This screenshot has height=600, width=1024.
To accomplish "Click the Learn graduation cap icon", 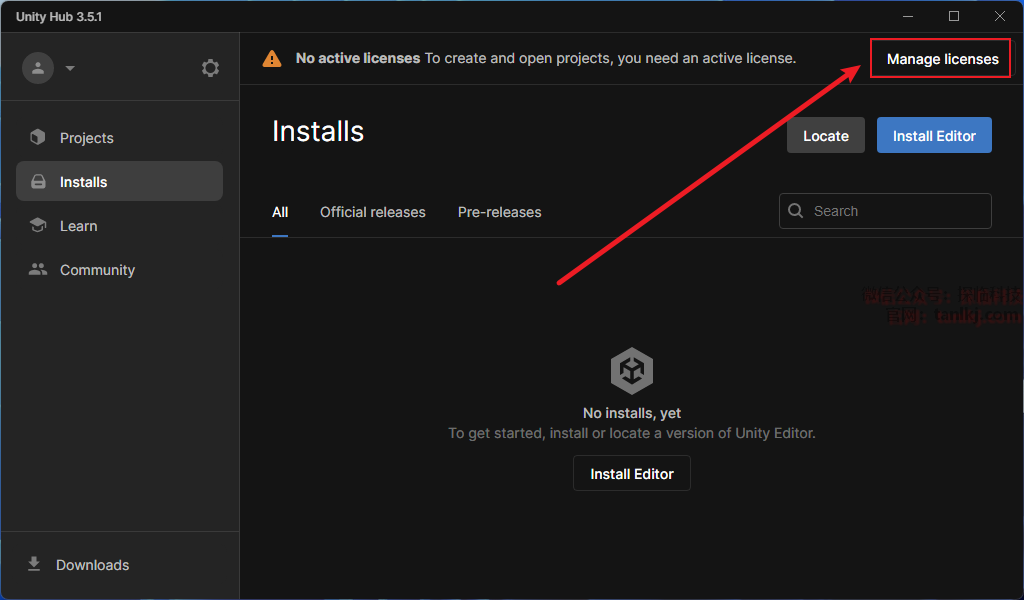I will pos(38,226).
